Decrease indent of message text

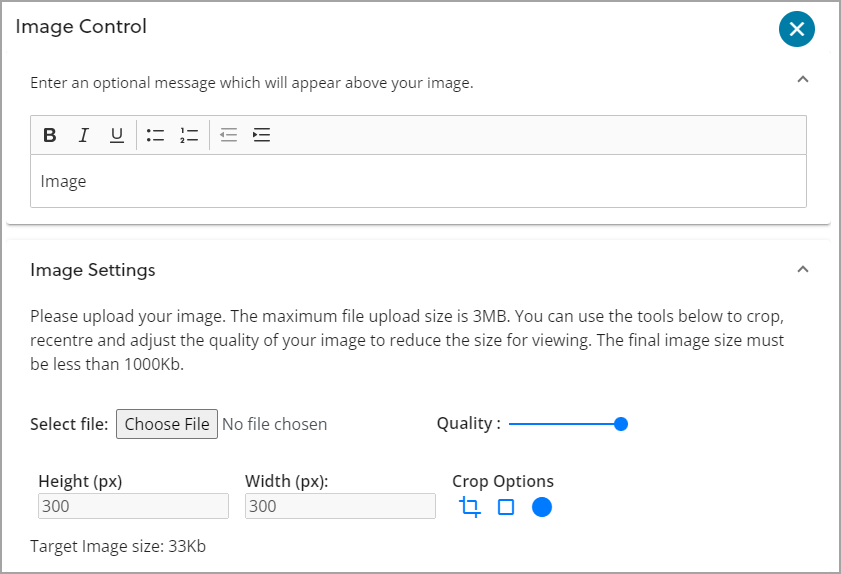point(228,135)
